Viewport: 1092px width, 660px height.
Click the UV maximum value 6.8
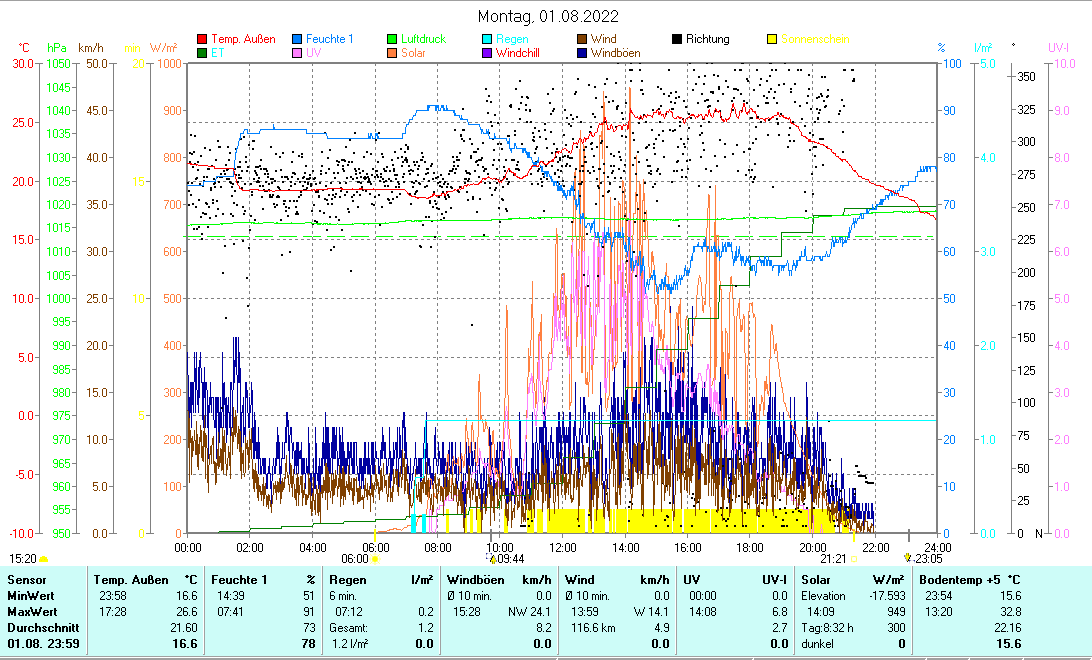click(x=780, y=612)
